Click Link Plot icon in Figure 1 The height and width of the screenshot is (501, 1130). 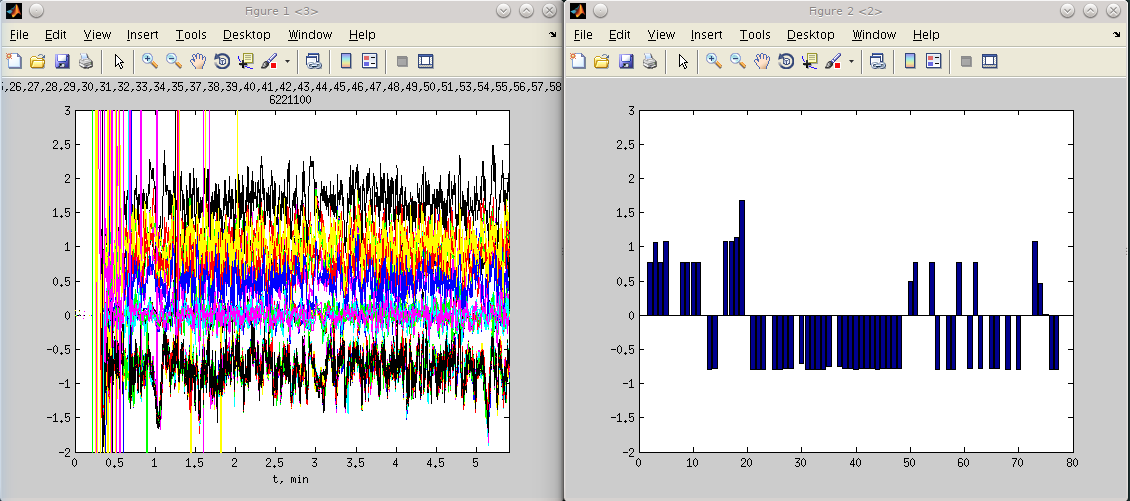point(314,61)
